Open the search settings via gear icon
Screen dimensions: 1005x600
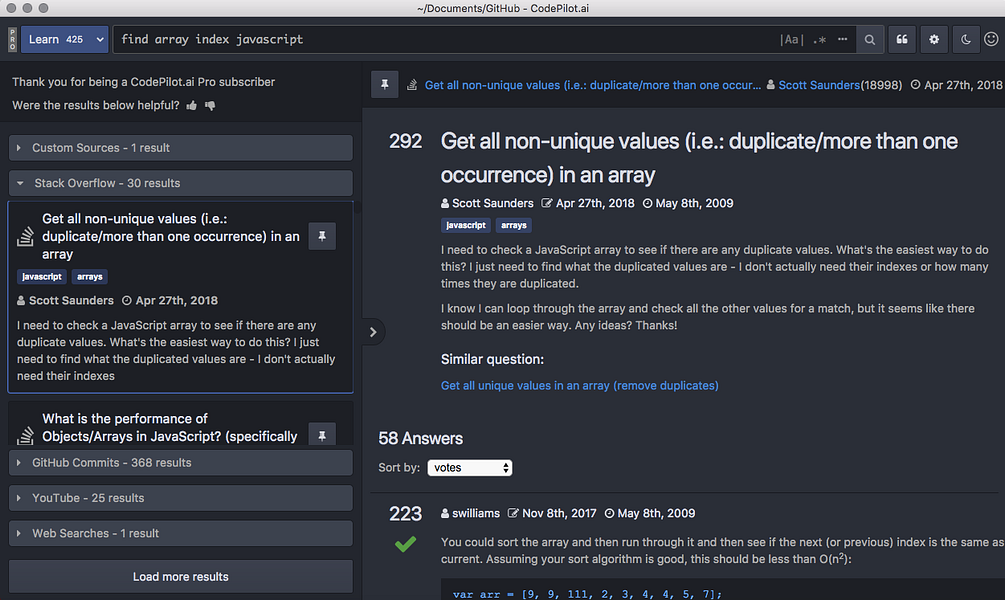point(933,39)
